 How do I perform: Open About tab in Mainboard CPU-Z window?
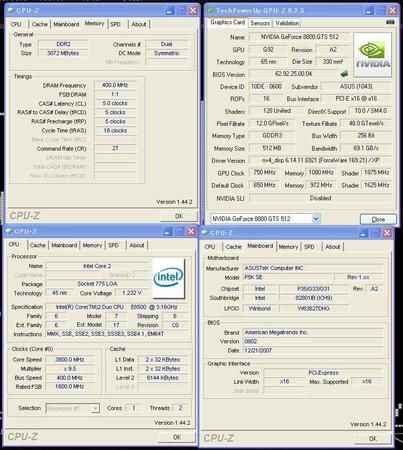[x=333, y=247]
